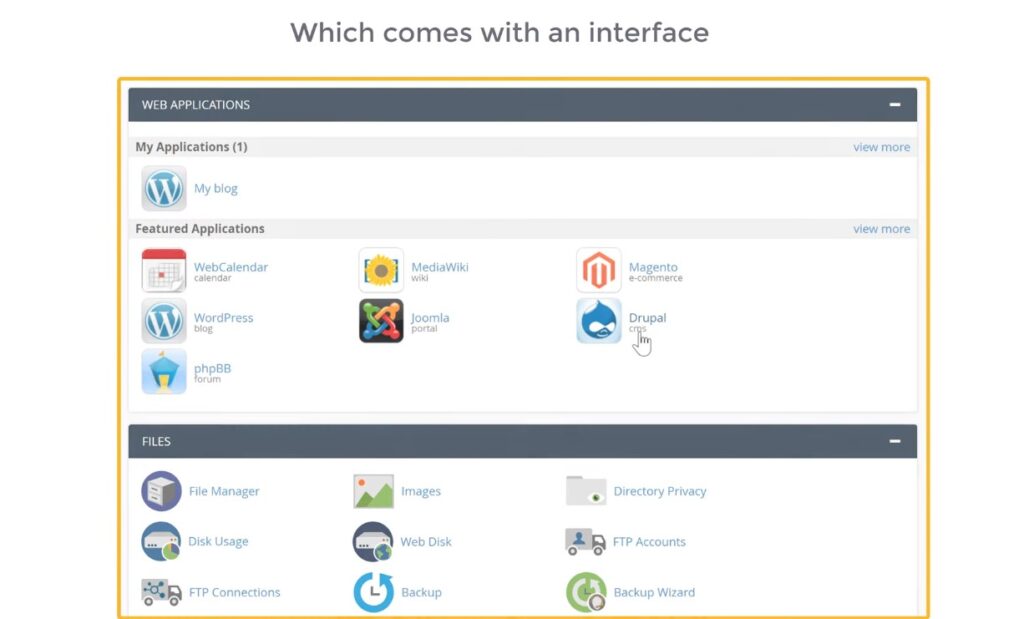This screenshot has width=1024, height=619.
Task: Click view more under My Applications
Action: tap(881, 147)
